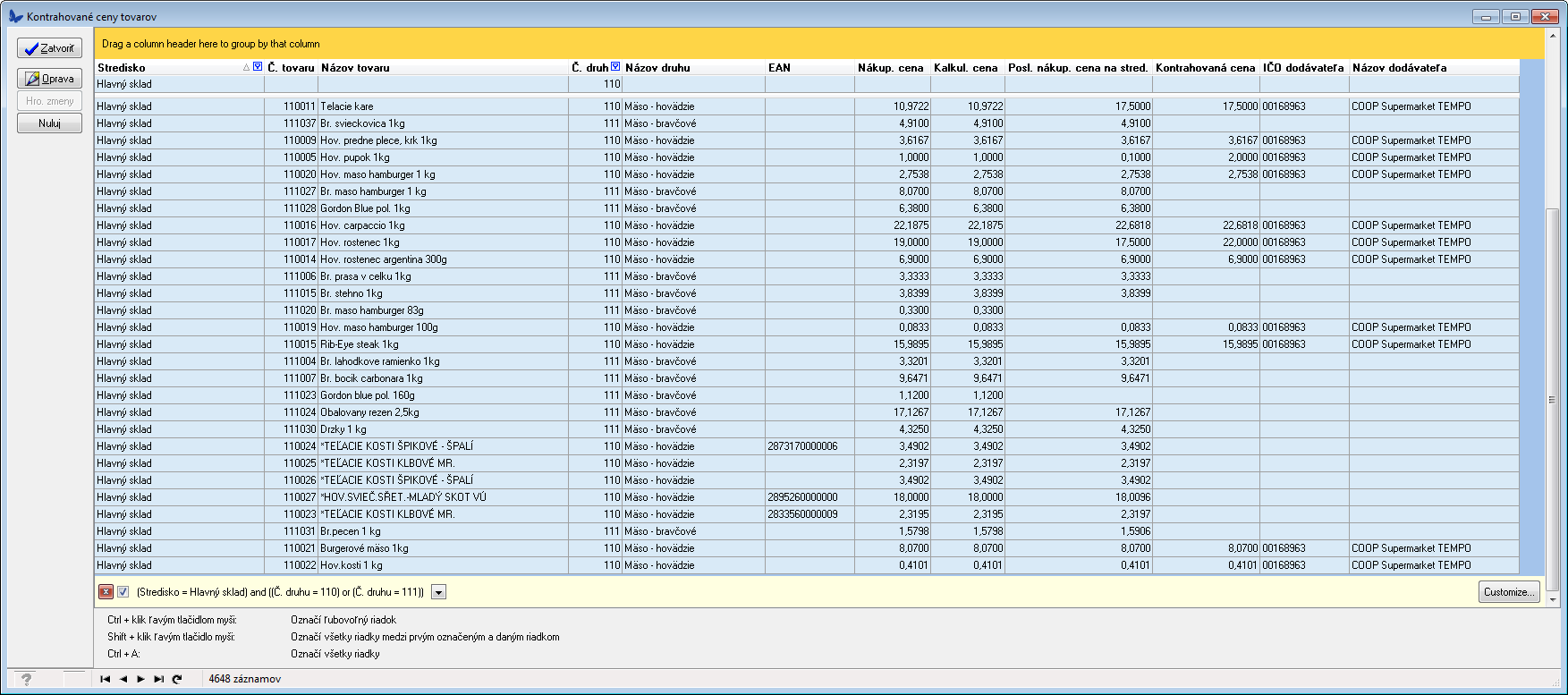
Task: Click EAN value 2873170000006
Action: tap(802, 446)
